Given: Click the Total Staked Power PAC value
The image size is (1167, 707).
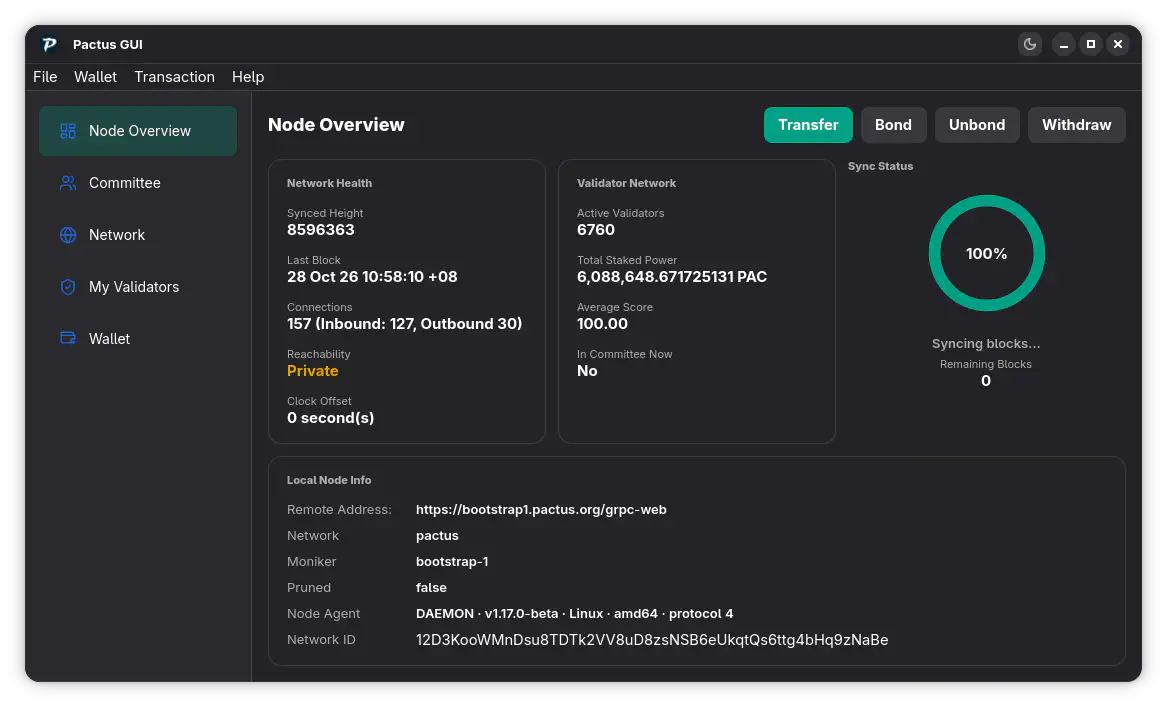Looking at the screenshot, I should 672,277.
